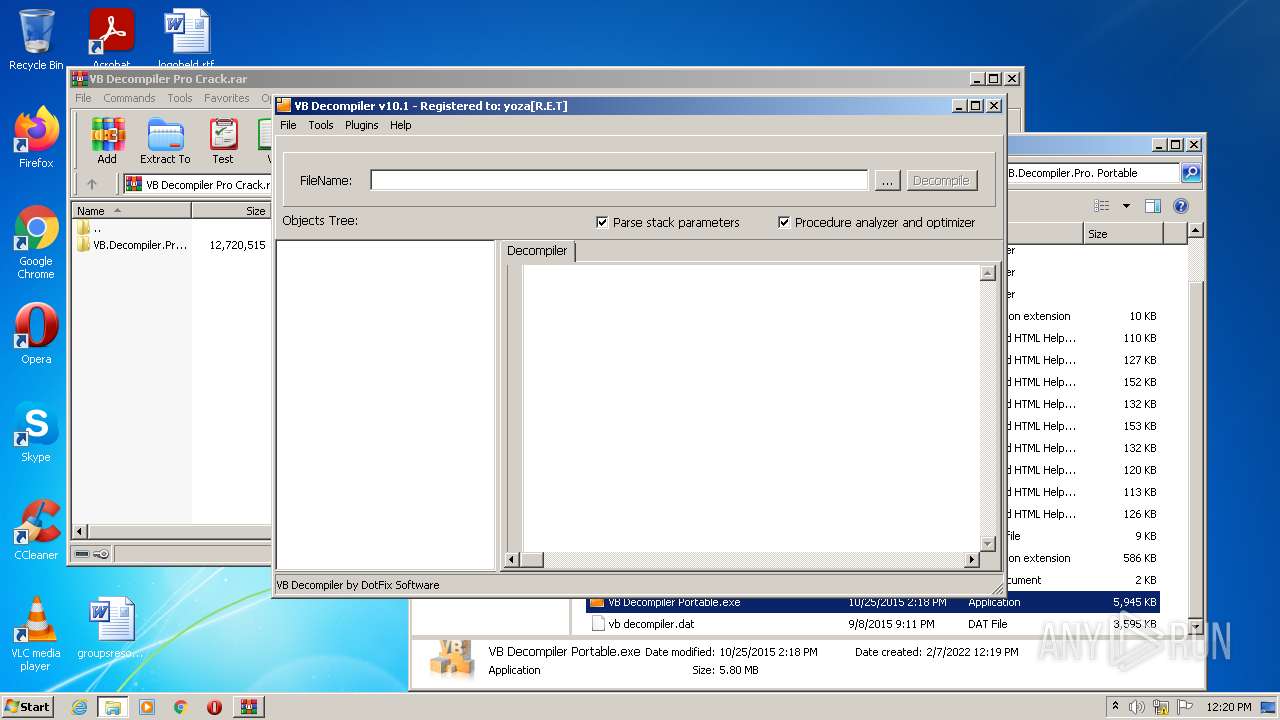Click Explorer help question mark icon
Screen dimensions: 1280x720
click(1181, 206)
